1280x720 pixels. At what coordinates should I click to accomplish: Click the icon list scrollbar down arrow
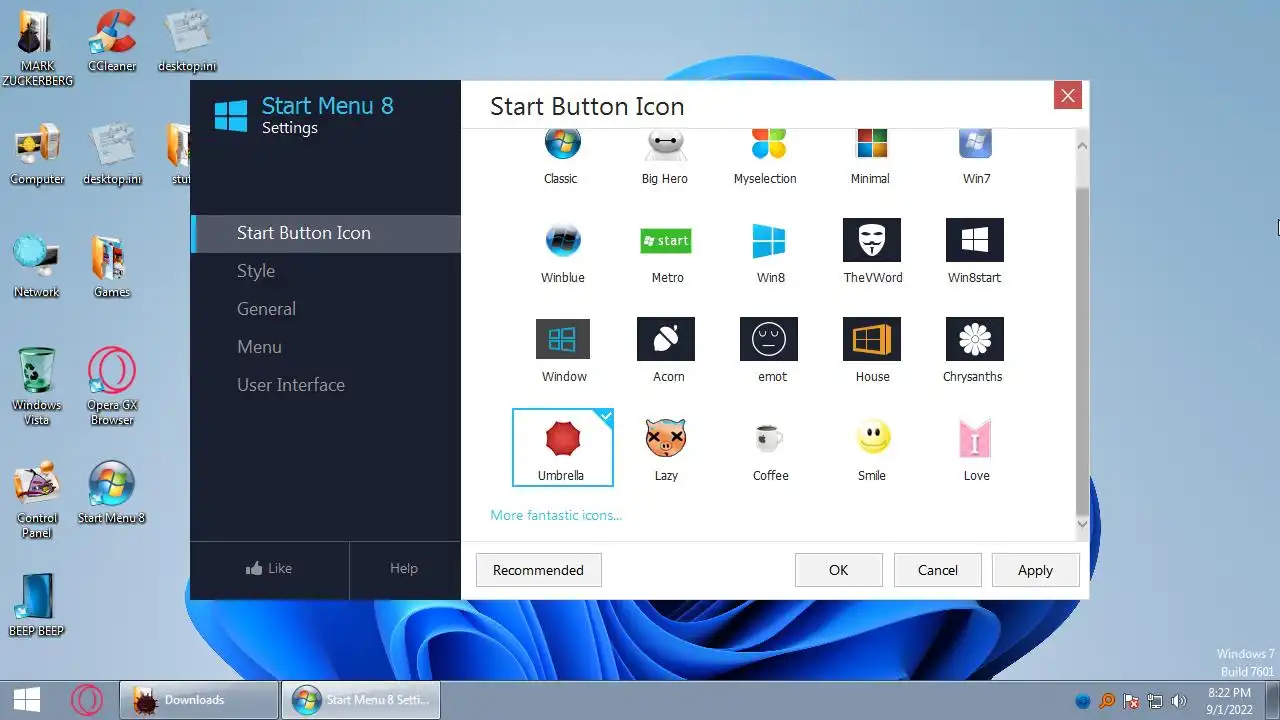1081,524
